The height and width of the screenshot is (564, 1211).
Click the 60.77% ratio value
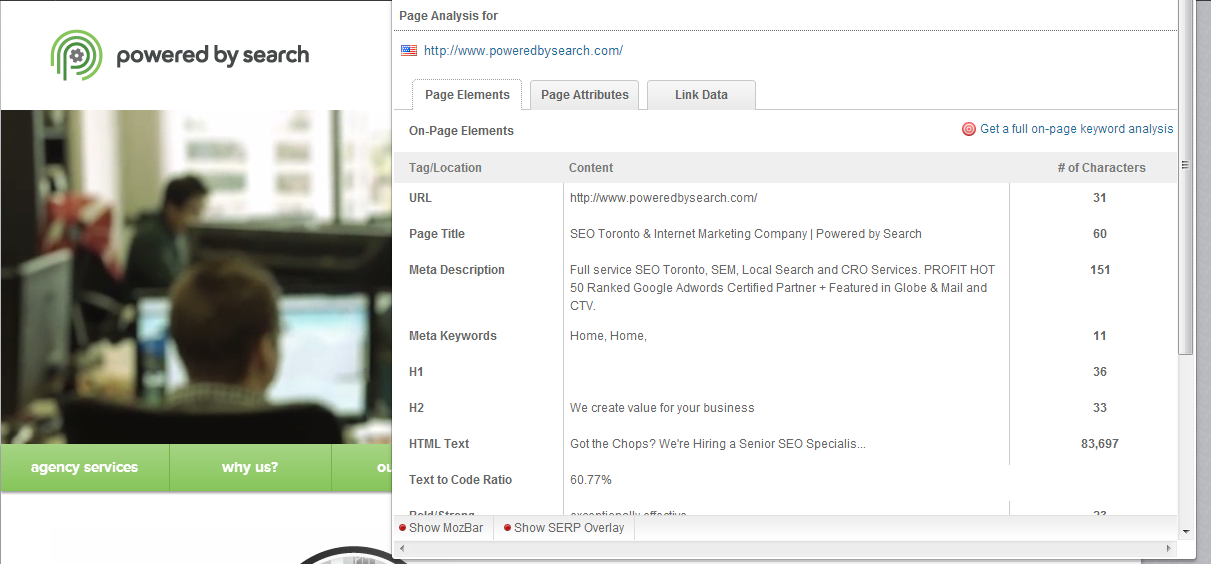[591, 480]
